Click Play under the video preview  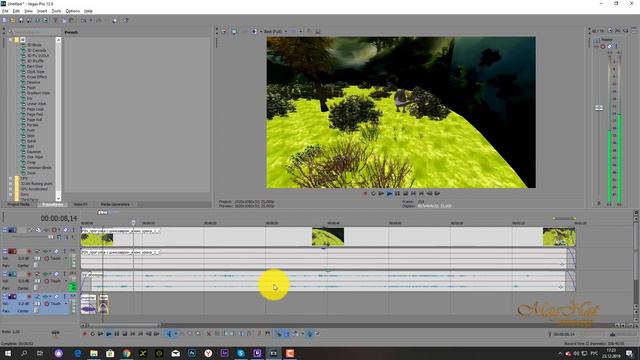pos(389,193)
